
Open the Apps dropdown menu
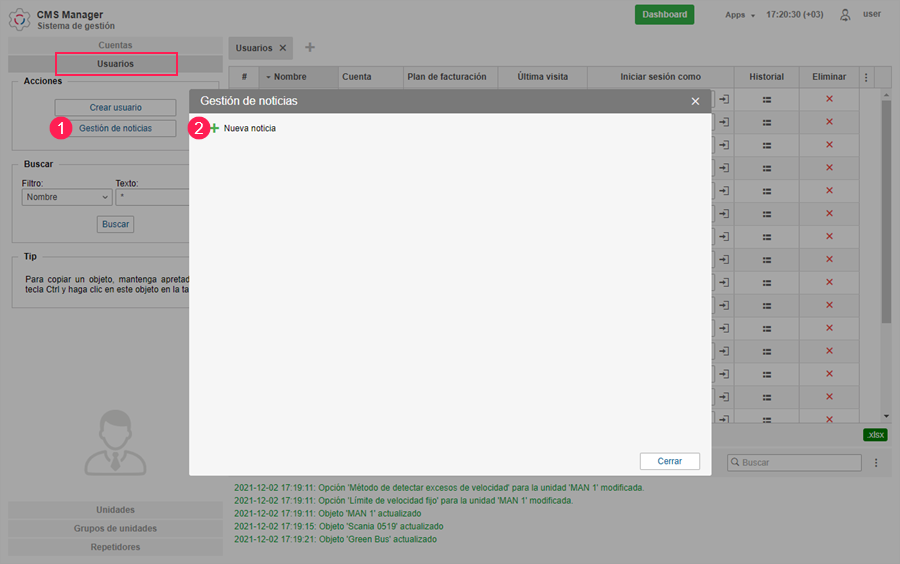(x=739, y=15)
